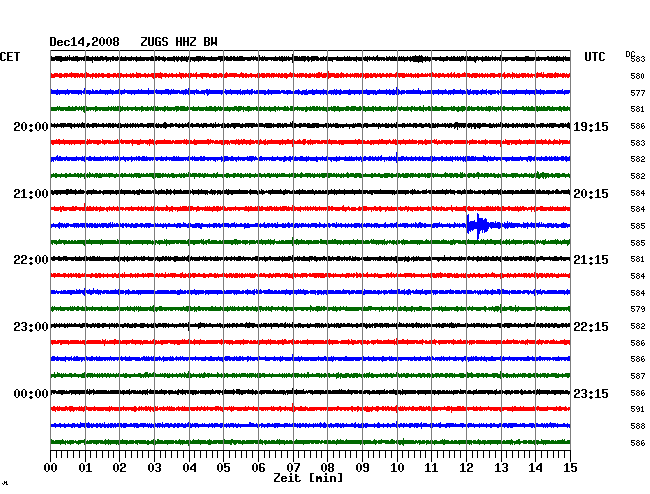Pick the 10 minute axis tick label
650x494 pixels.
coord(397,467)
